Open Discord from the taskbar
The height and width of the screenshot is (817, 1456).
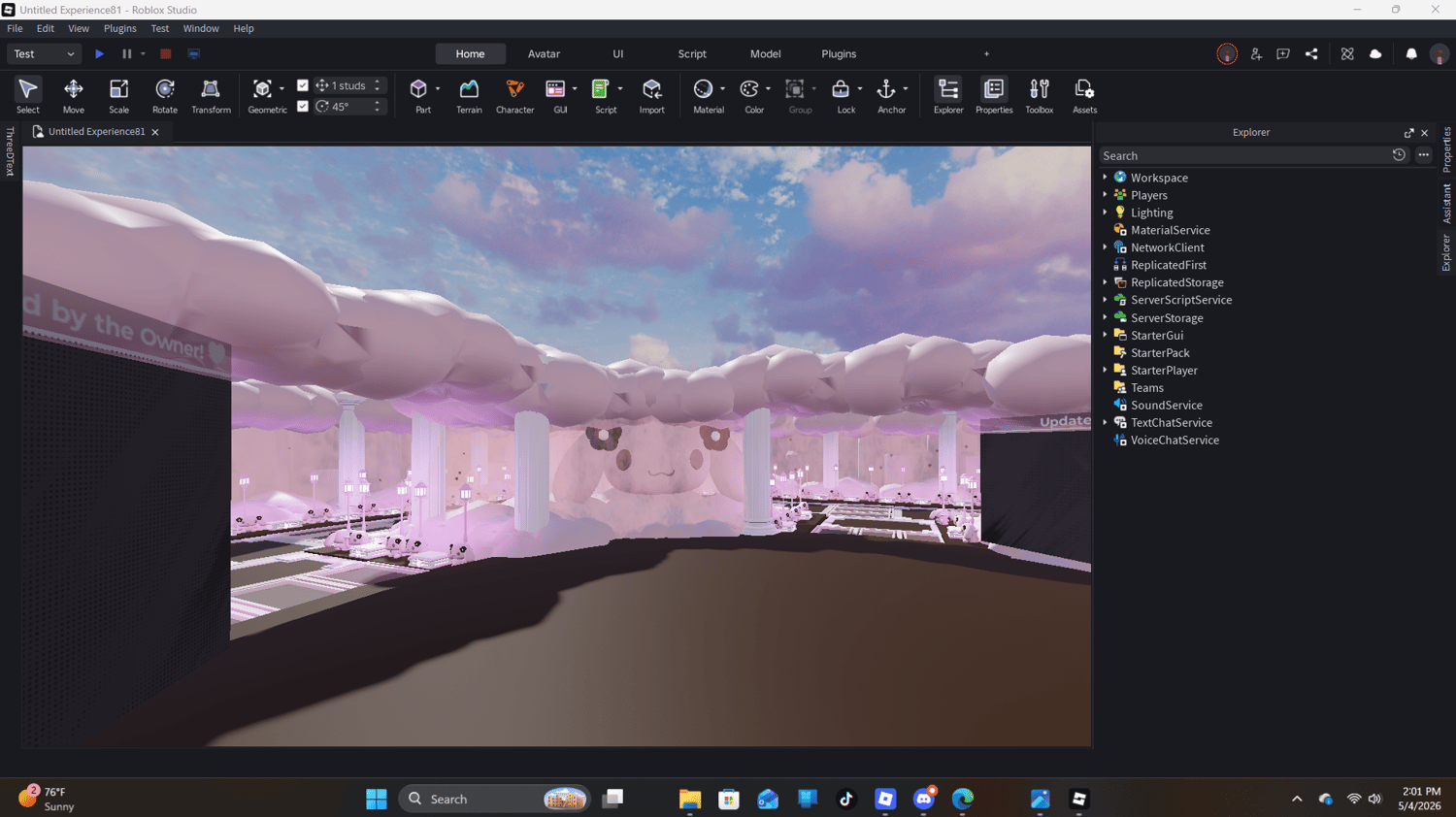tap(924, 799)
